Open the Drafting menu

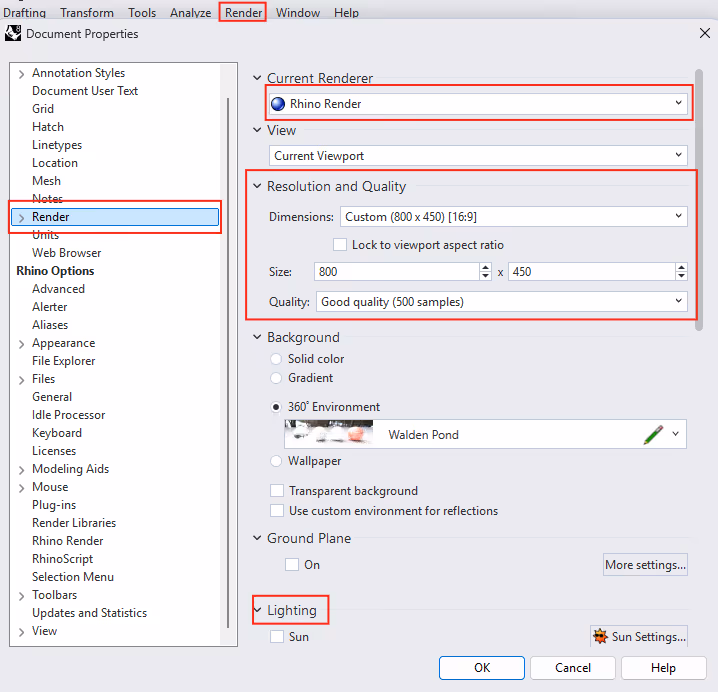(x=24, y=12)
